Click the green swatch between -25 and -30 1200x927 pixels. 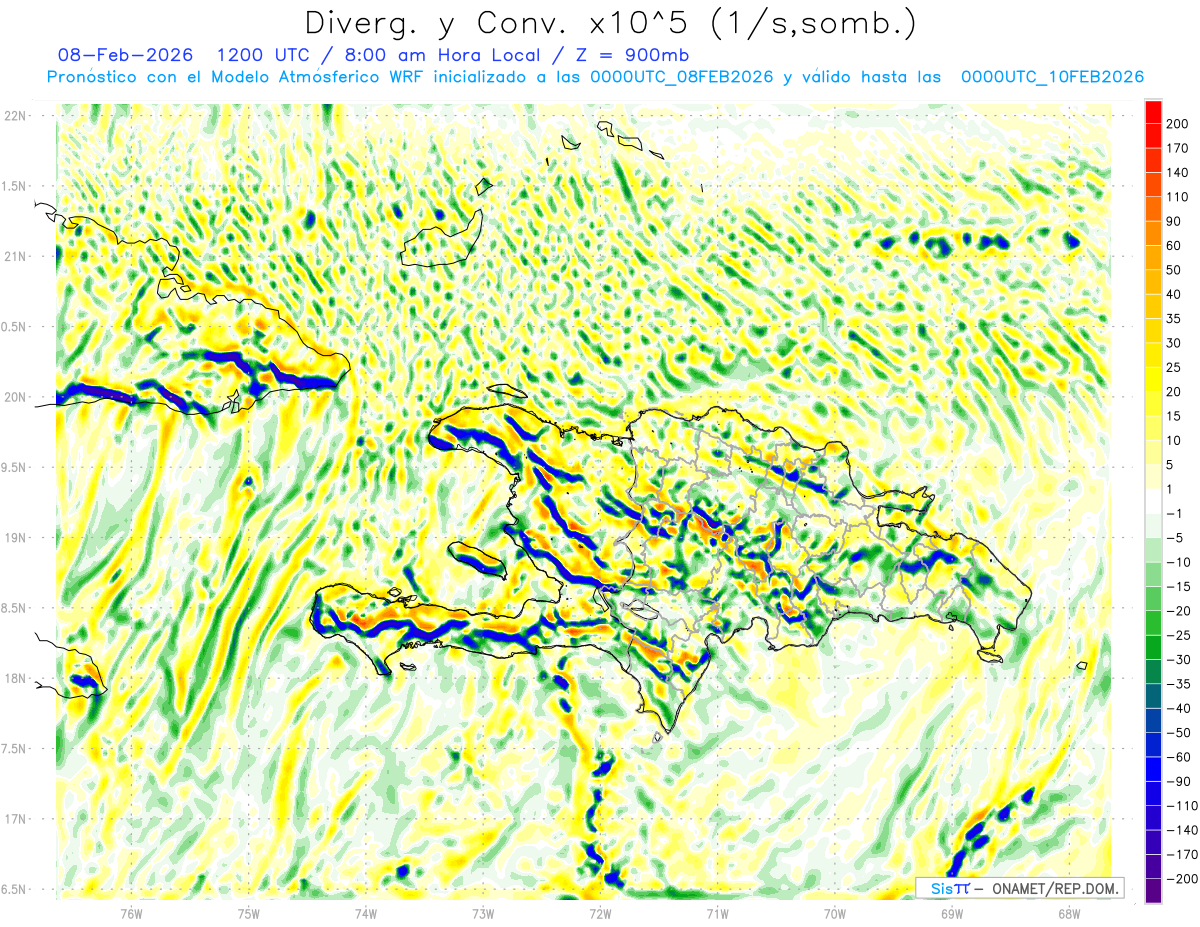click(1153, 647)
